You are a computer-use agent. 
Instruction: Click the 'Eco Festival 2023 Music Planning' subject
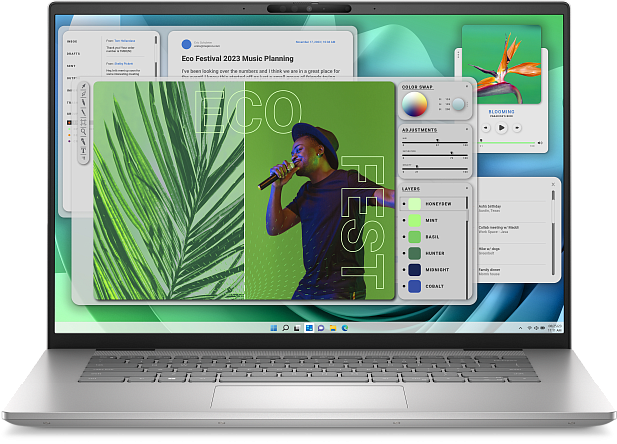click(237, 58)
